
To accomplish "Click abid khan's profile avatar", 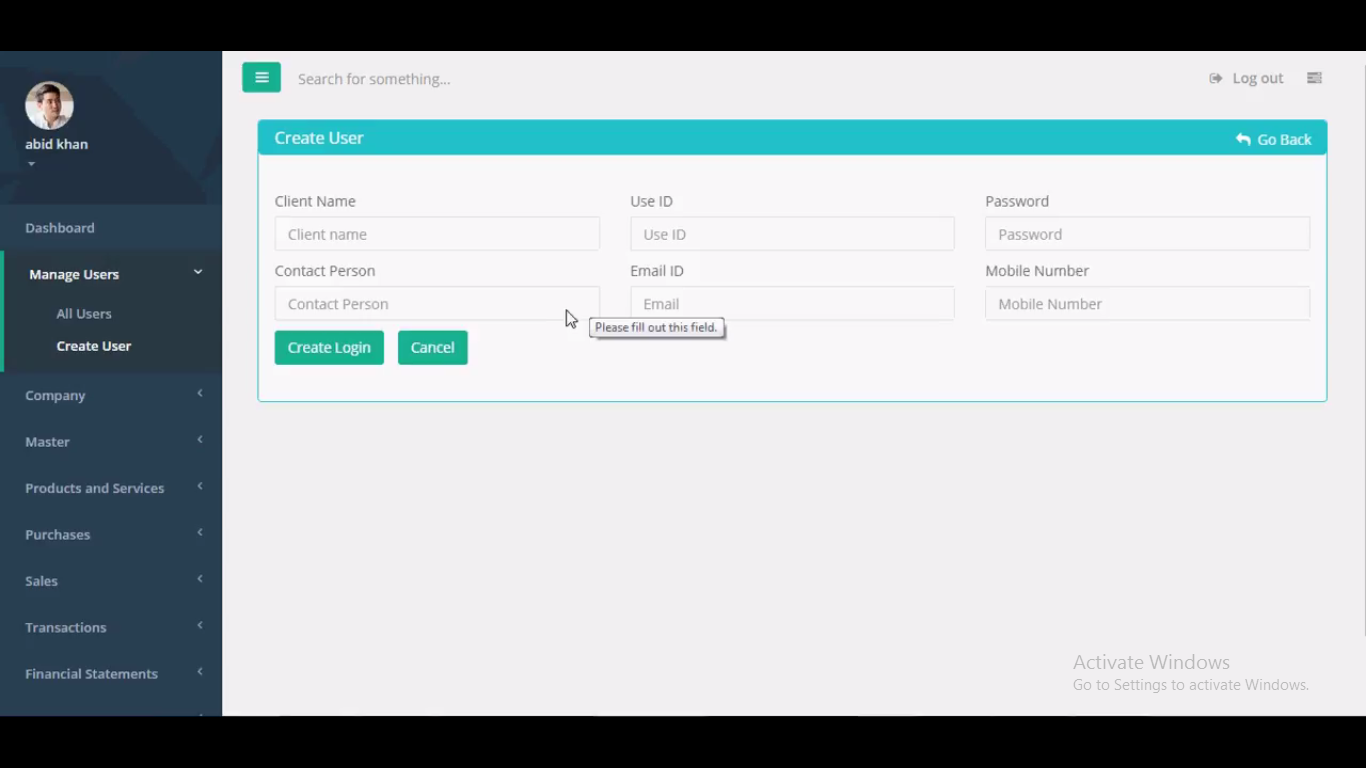I will 49,104.
